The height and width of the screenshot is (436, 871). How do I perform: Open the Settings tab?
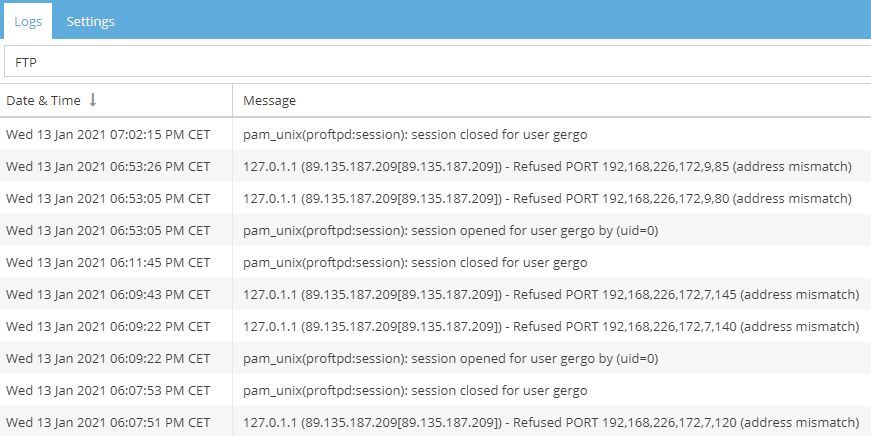coord(90,21)
